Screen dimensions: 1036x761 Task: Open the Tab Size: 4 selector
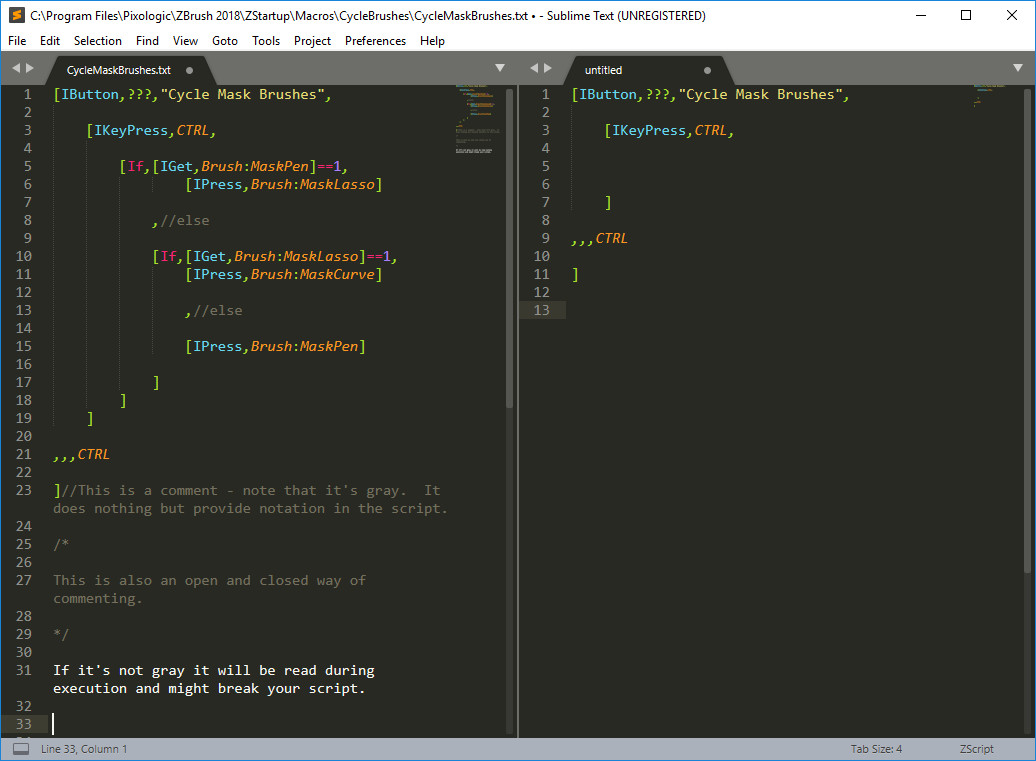[x=876, y=748]
